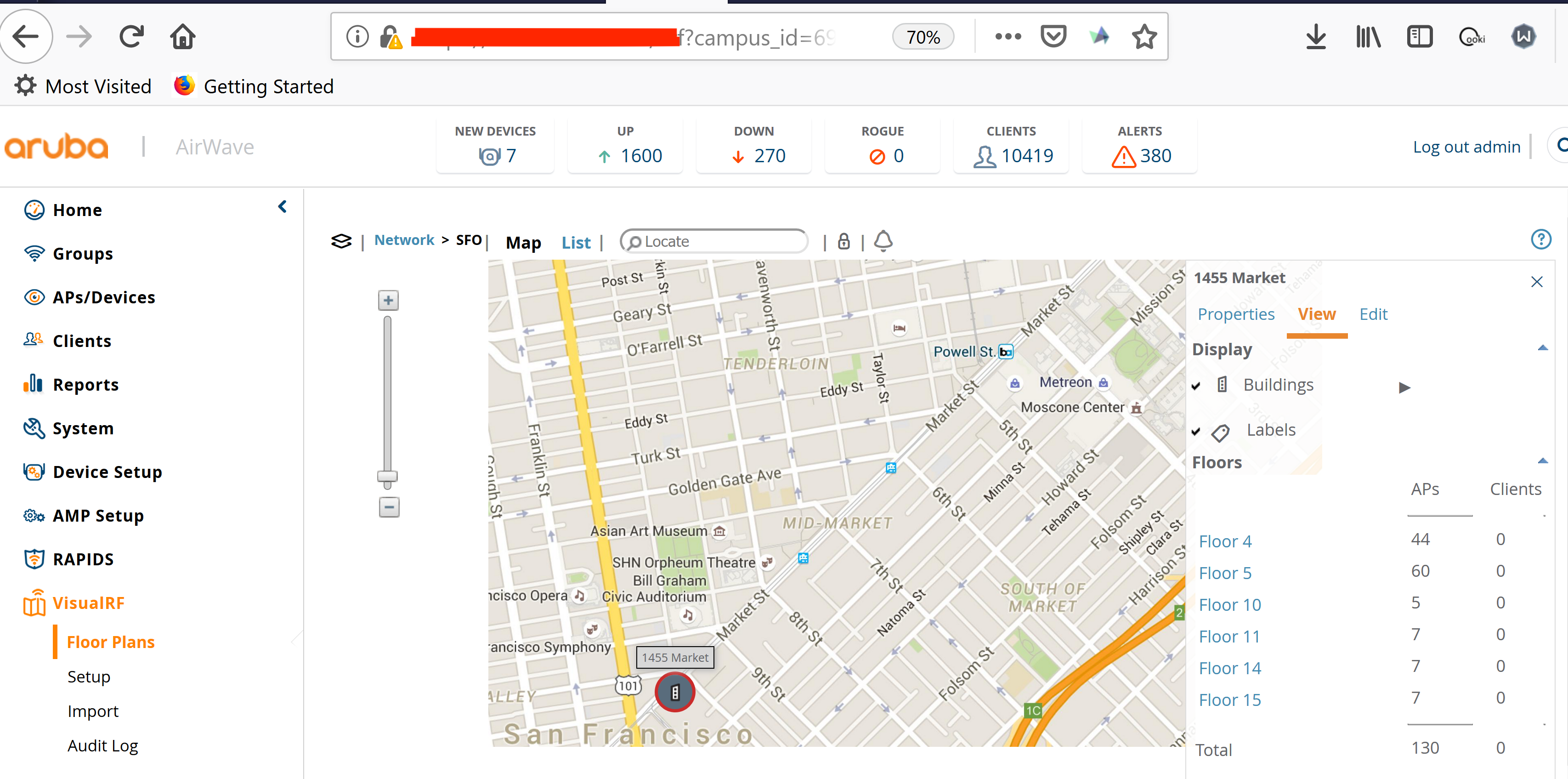Click the Network breadcrumb link
This screenshot has height=779, width=1568.
(x=404, y=240)
